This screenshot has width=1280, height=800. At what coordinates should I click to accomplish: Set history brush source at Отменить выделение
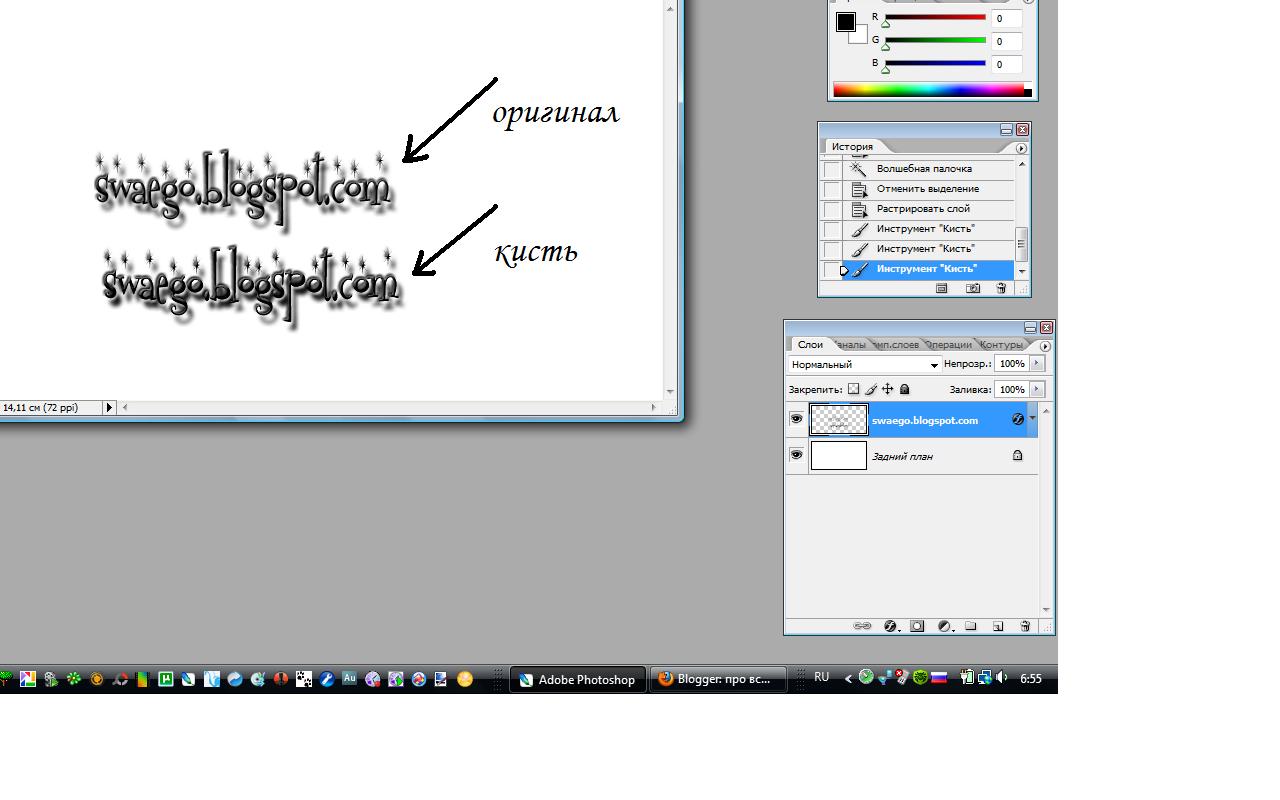[831, 189]
